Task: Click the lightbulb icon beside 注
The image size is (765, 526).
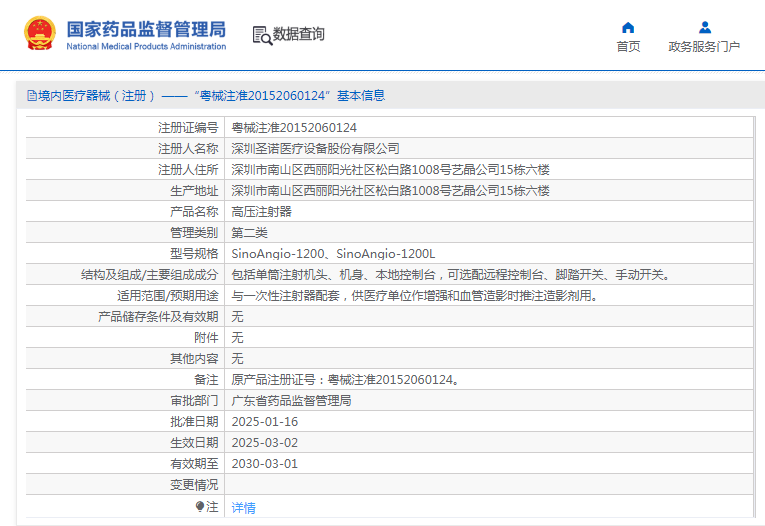Action: click(200, 506)
